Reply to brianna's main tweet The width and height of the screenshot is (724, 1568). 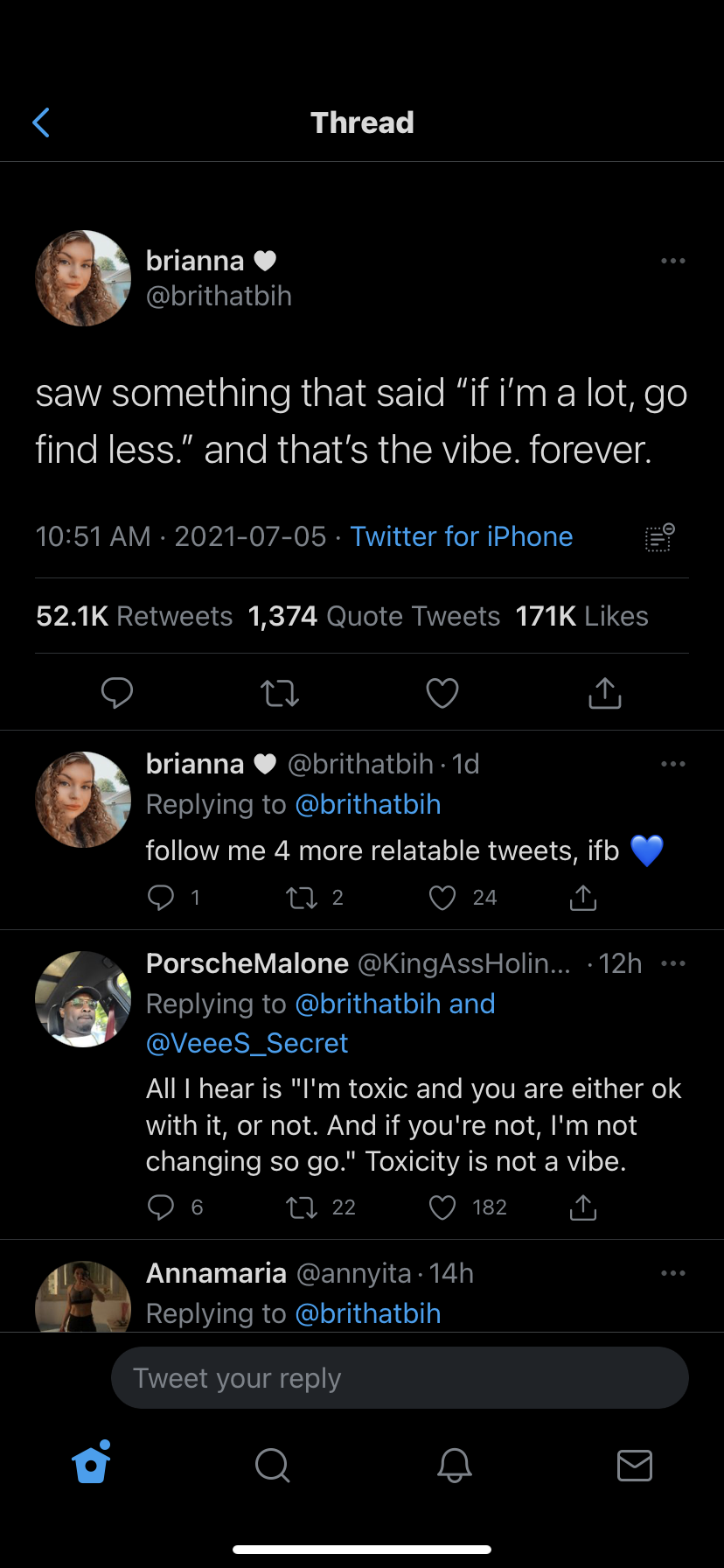(x=117, y=693)
